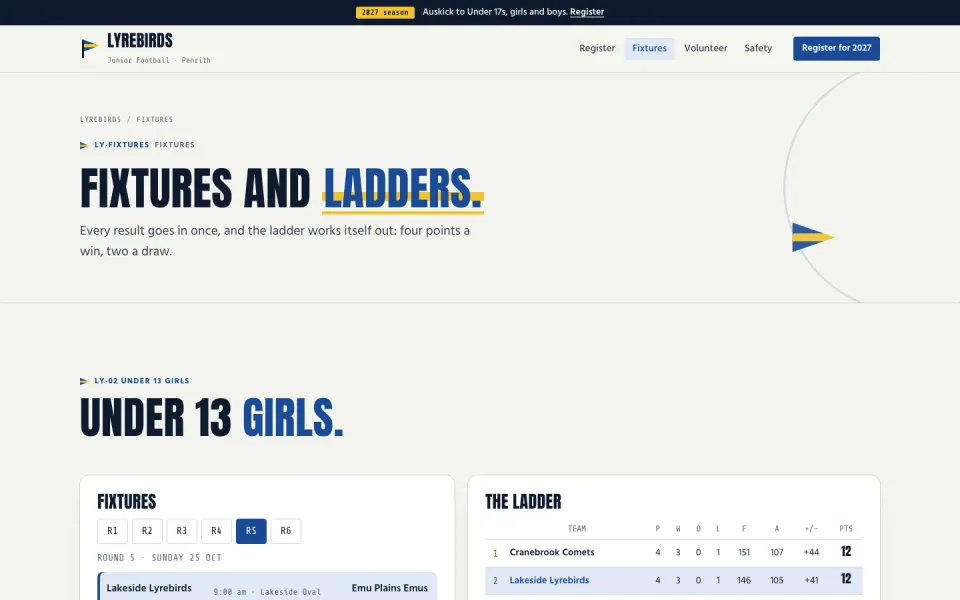
Task: Click the FIXTURES breadcrumb item
Action: [x=154, y=119]
